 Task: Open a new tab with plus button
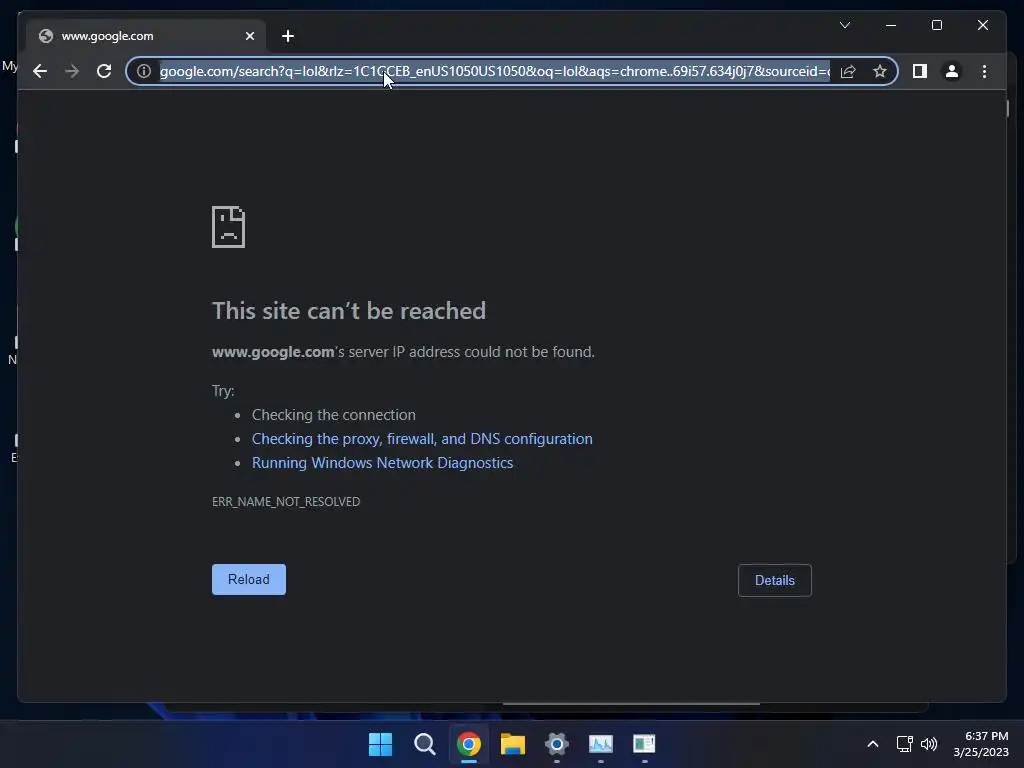[288, 36]
